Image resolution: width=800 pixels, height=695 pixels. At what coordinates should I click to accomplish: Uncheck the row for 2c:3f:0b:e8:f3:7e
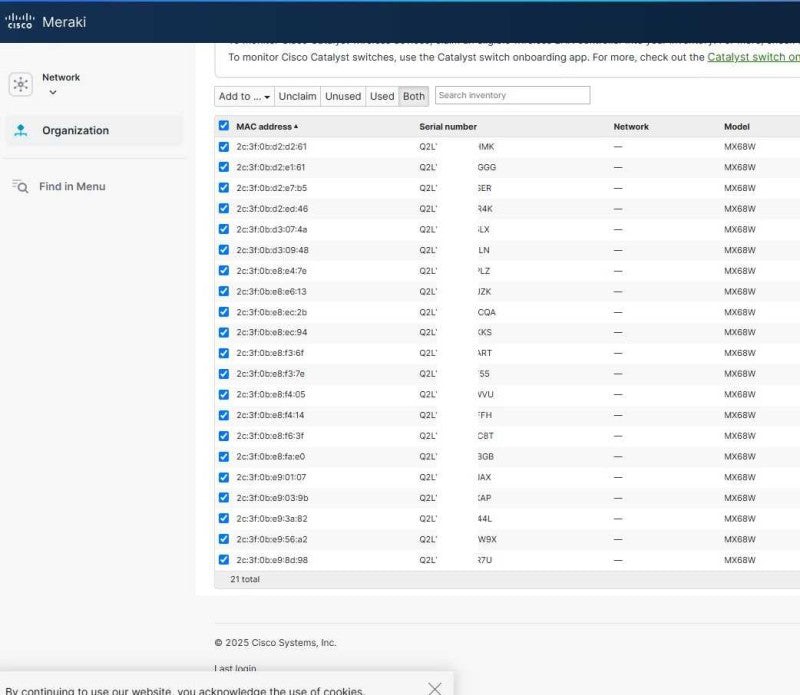pos(223,374)
